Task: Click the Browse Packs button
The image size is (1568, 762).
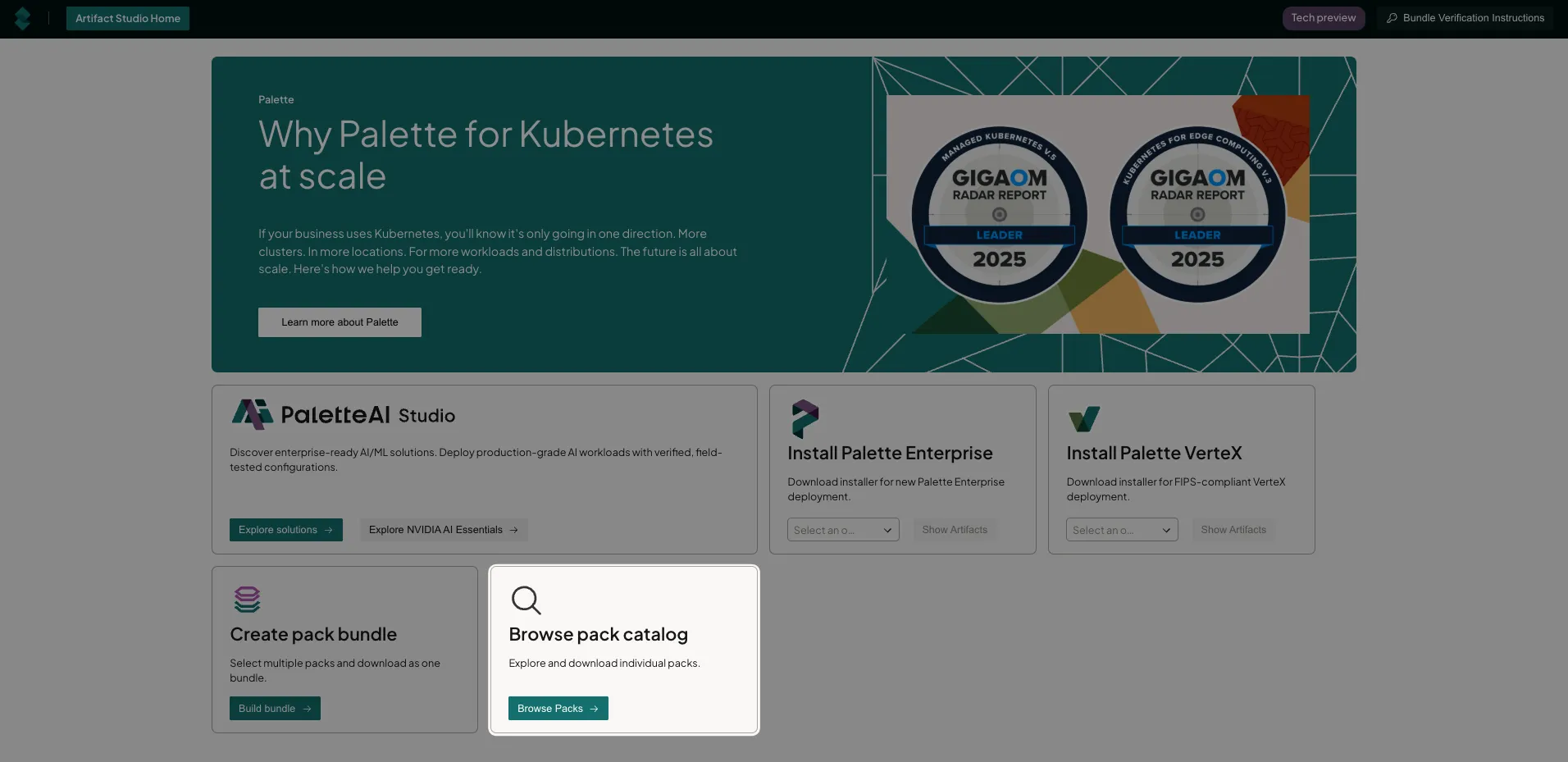Action: click(x=558, y=709)
